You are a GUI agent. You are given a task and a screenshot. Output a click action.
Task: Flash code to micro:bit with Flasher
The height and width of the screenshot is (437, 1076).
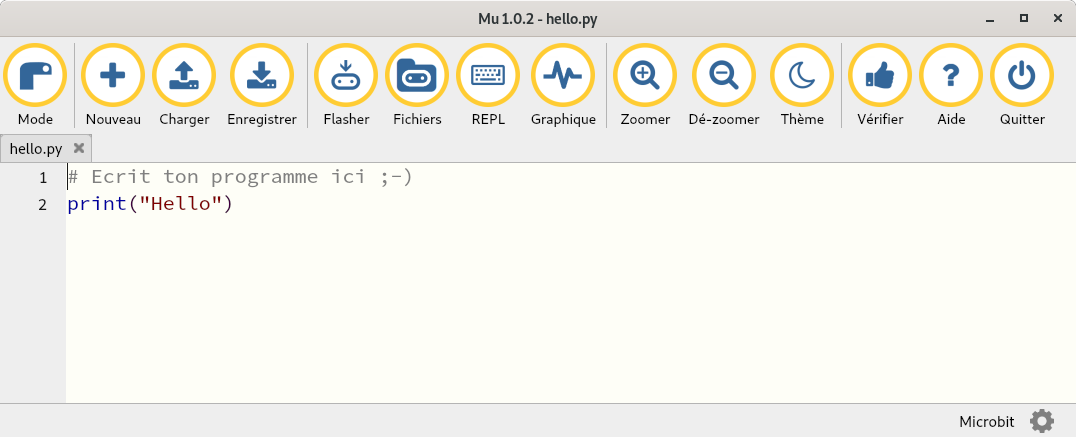pos(346,75)
